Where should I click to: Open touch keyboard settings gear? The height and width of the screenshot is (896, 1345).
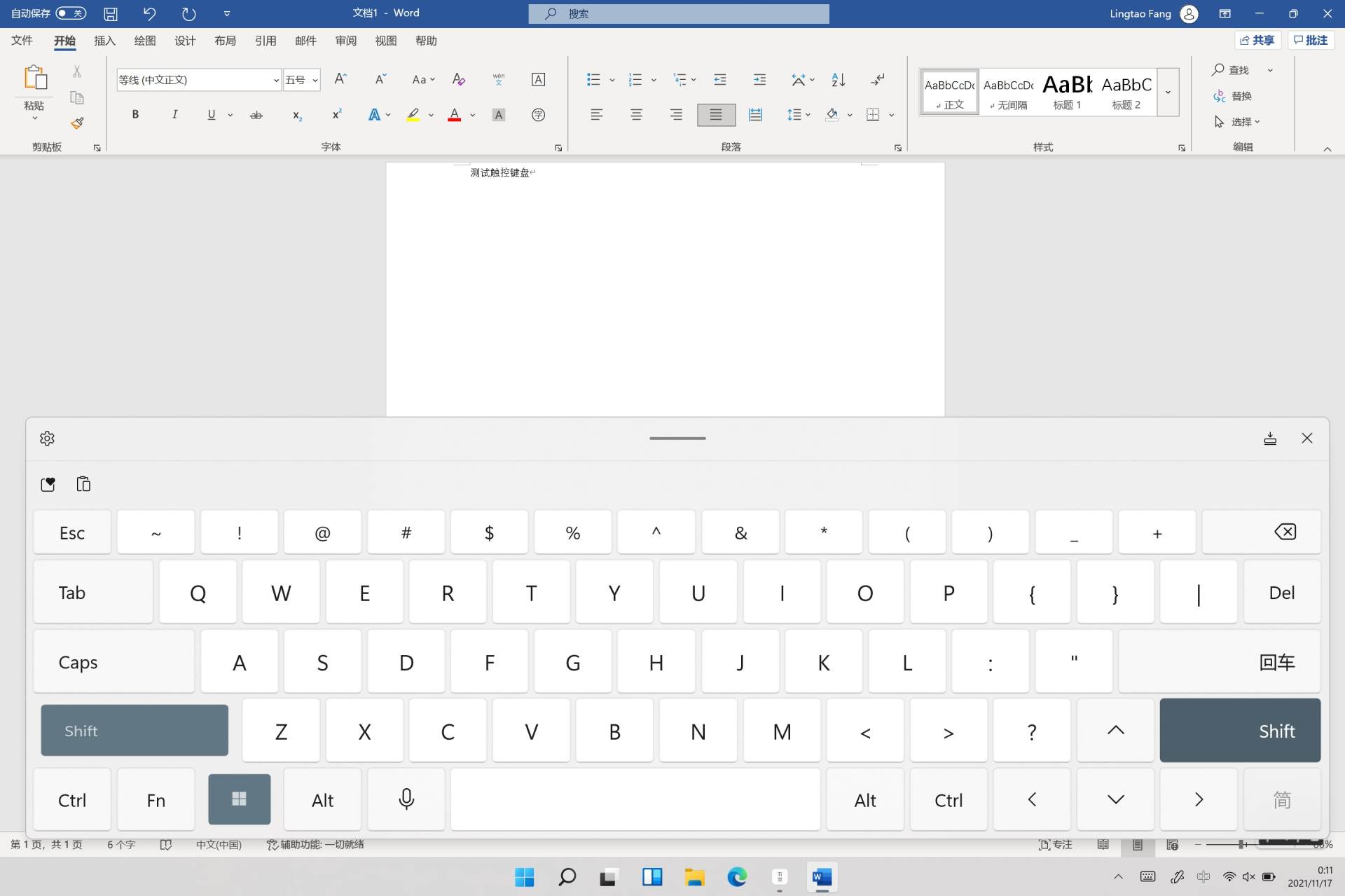click(47, 439)
